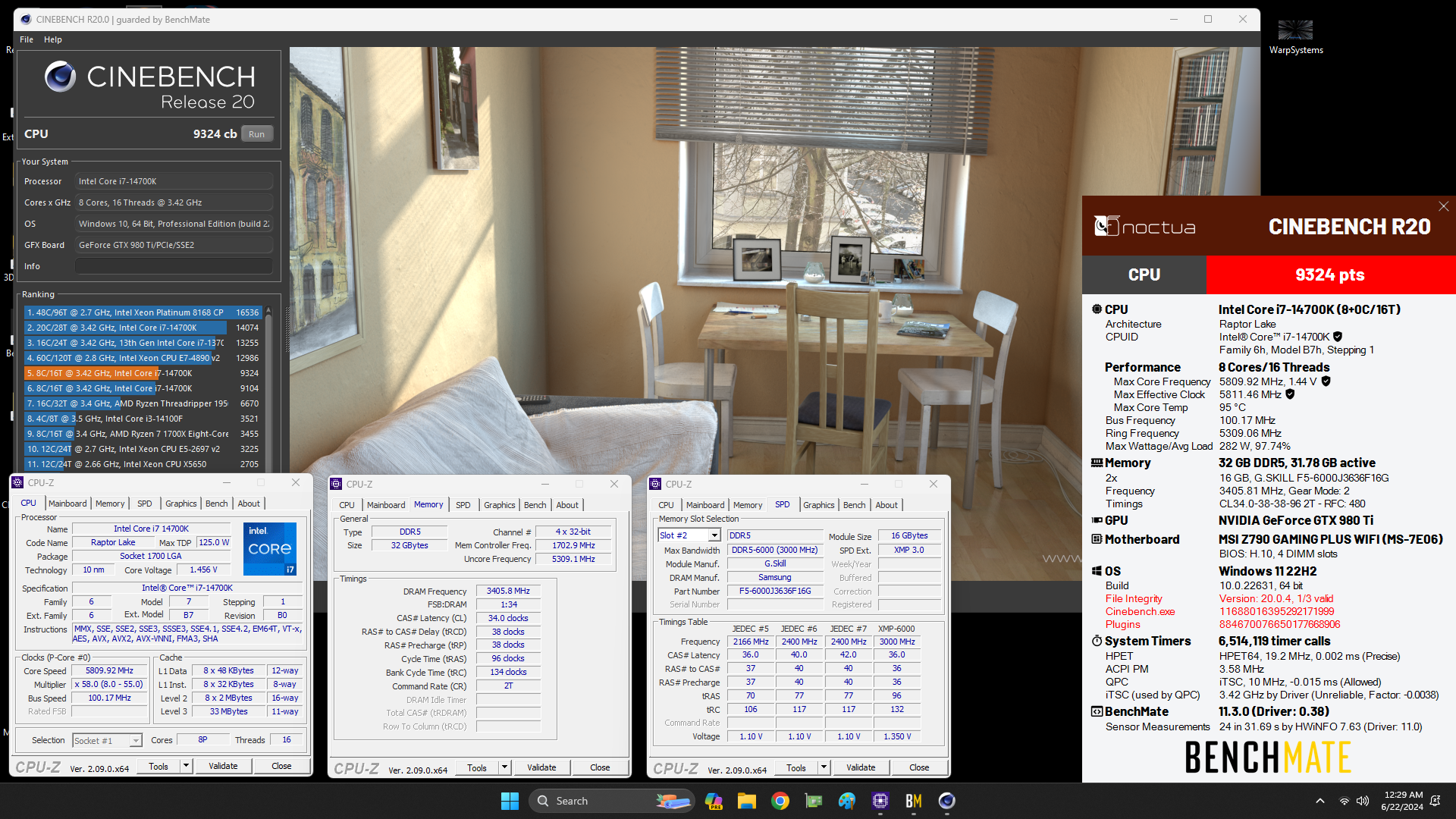Open the WarpSystems desktop shortcut

click(x=1296, y=37)
